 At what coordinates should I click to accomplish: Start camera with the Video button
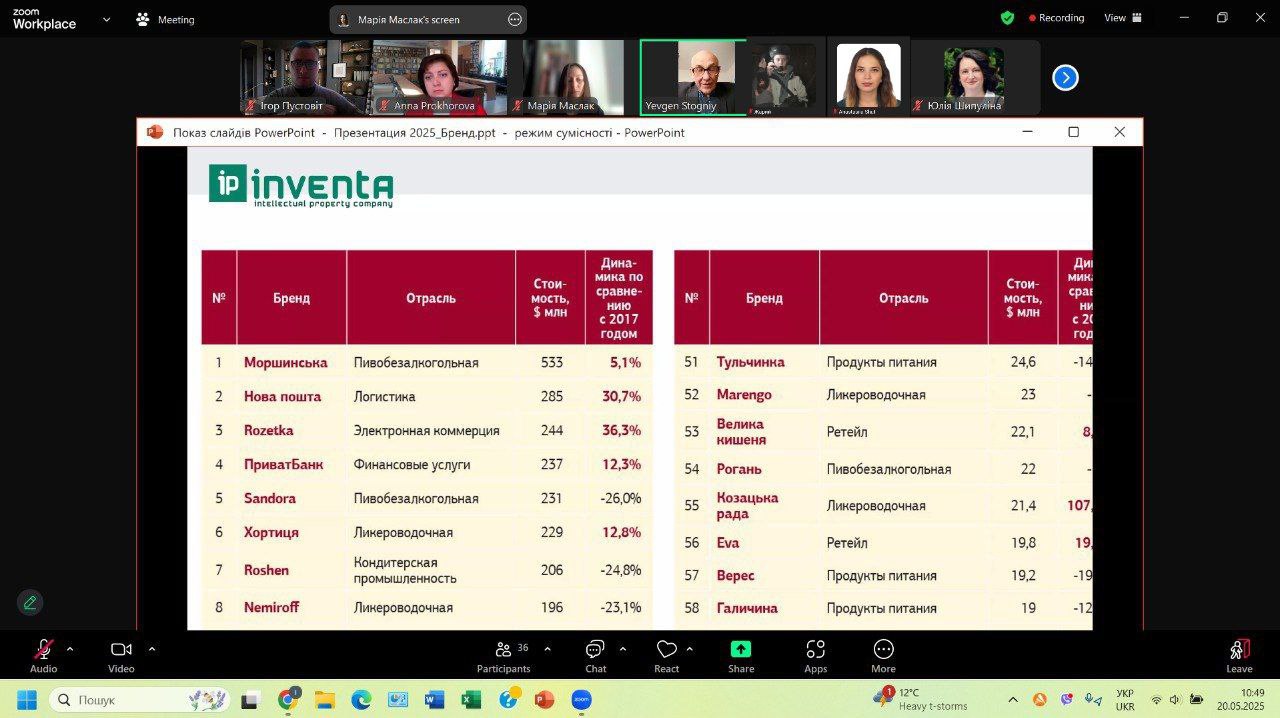click(x=121, y=656)
